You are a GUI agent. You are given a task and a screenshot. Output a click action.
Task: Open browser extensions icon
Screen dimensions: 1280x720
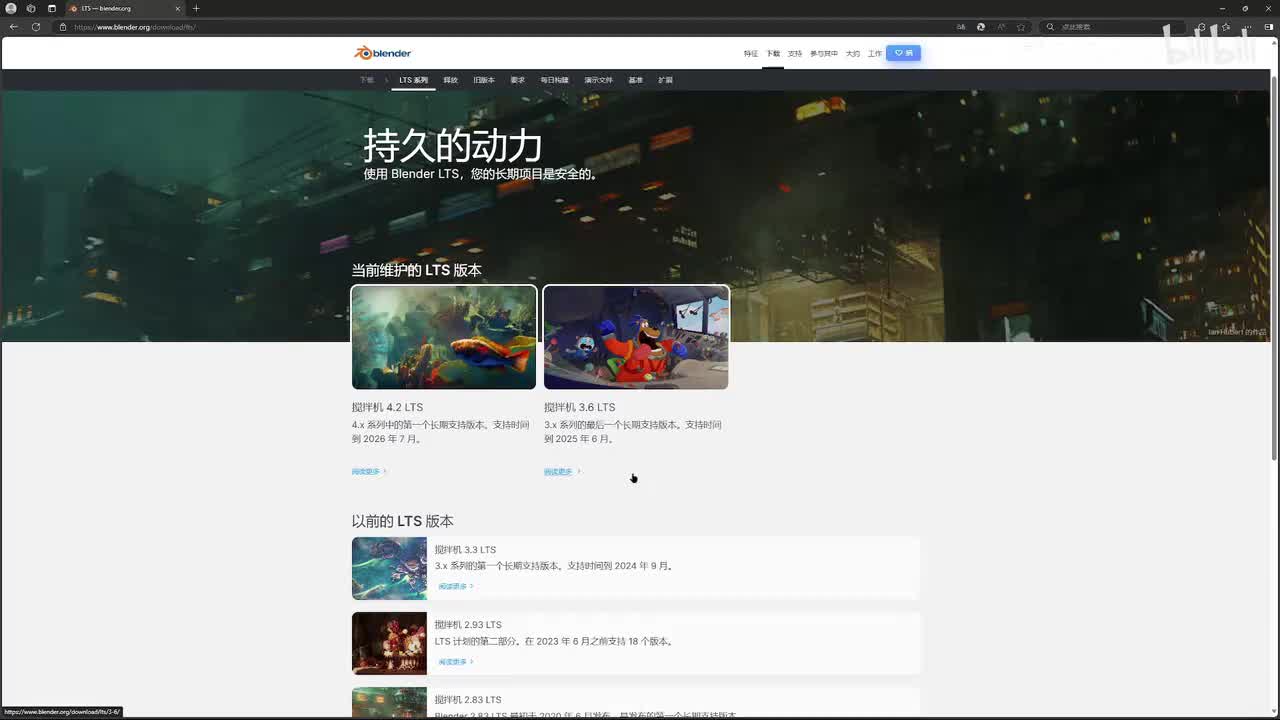(x=1202, y=27)
